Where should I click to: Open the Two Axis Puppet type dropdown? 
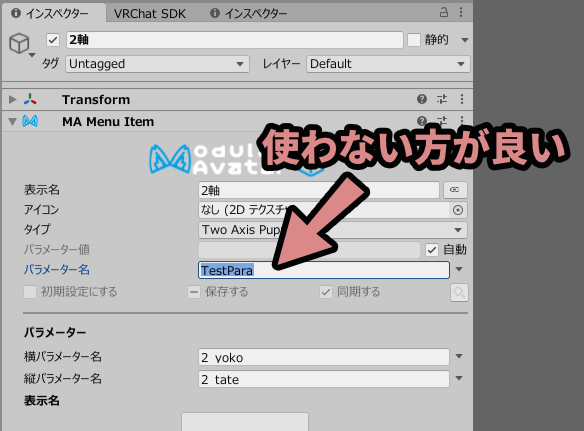click(333, 230)
